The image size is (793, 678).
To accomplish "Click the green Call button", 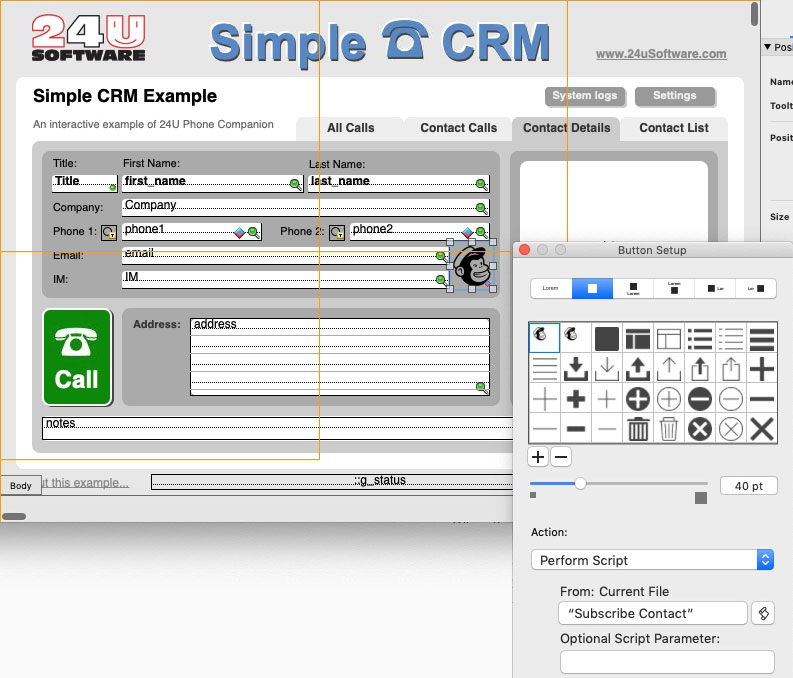I will pyautogui.click(x=77, y=357).
